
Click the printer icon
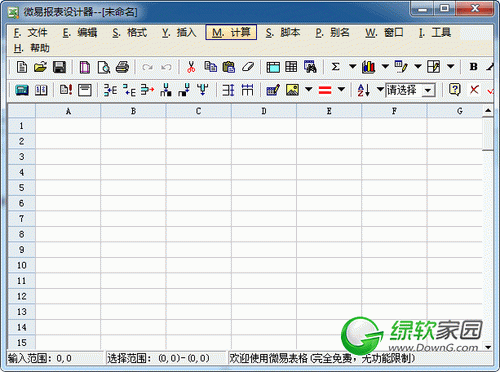coord(122,67)
